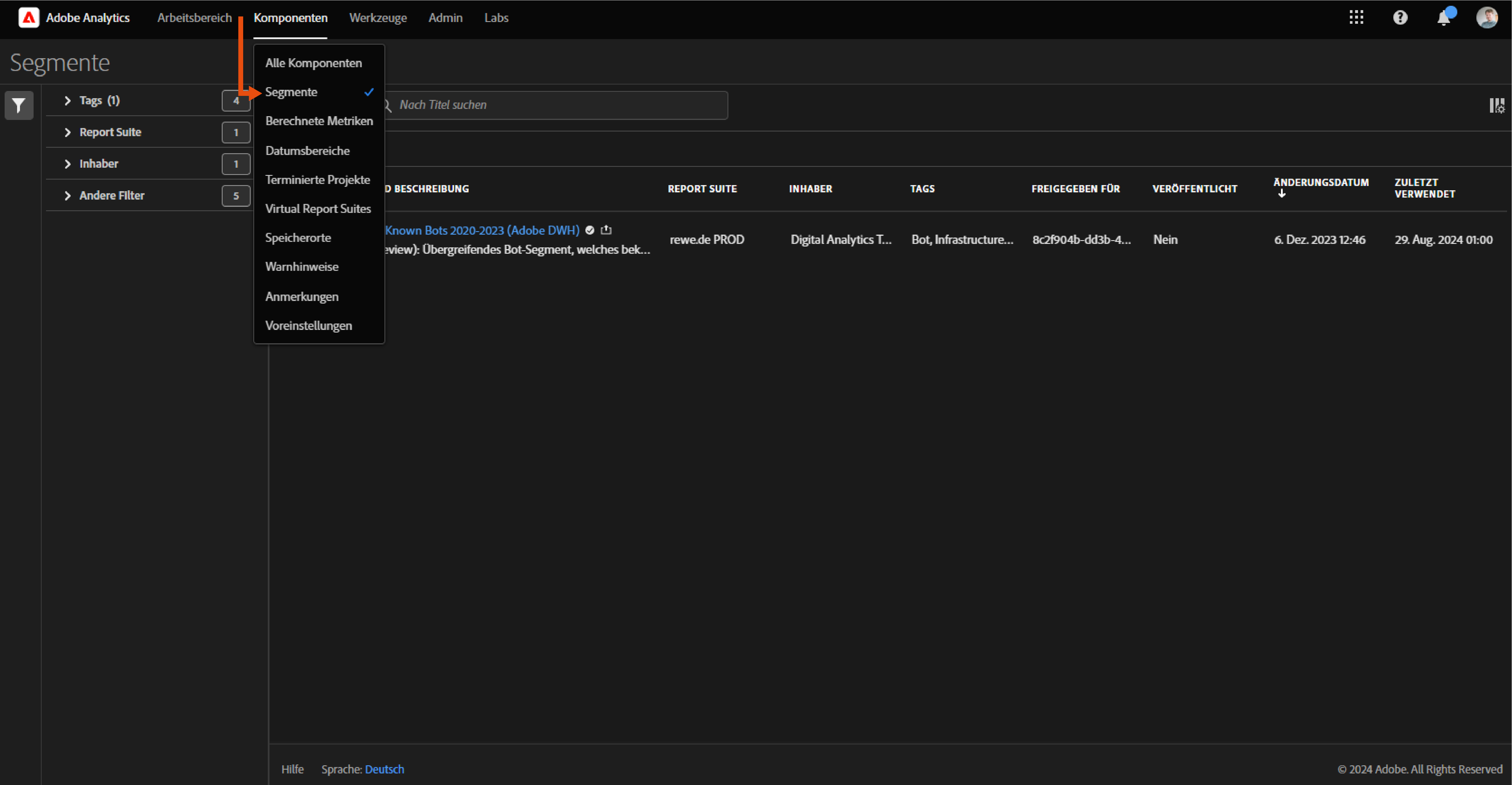Screen dimensions: 1512x785
Task: Sort by Zuletzt verwendet column header
Action: [x=1425, y=188]
